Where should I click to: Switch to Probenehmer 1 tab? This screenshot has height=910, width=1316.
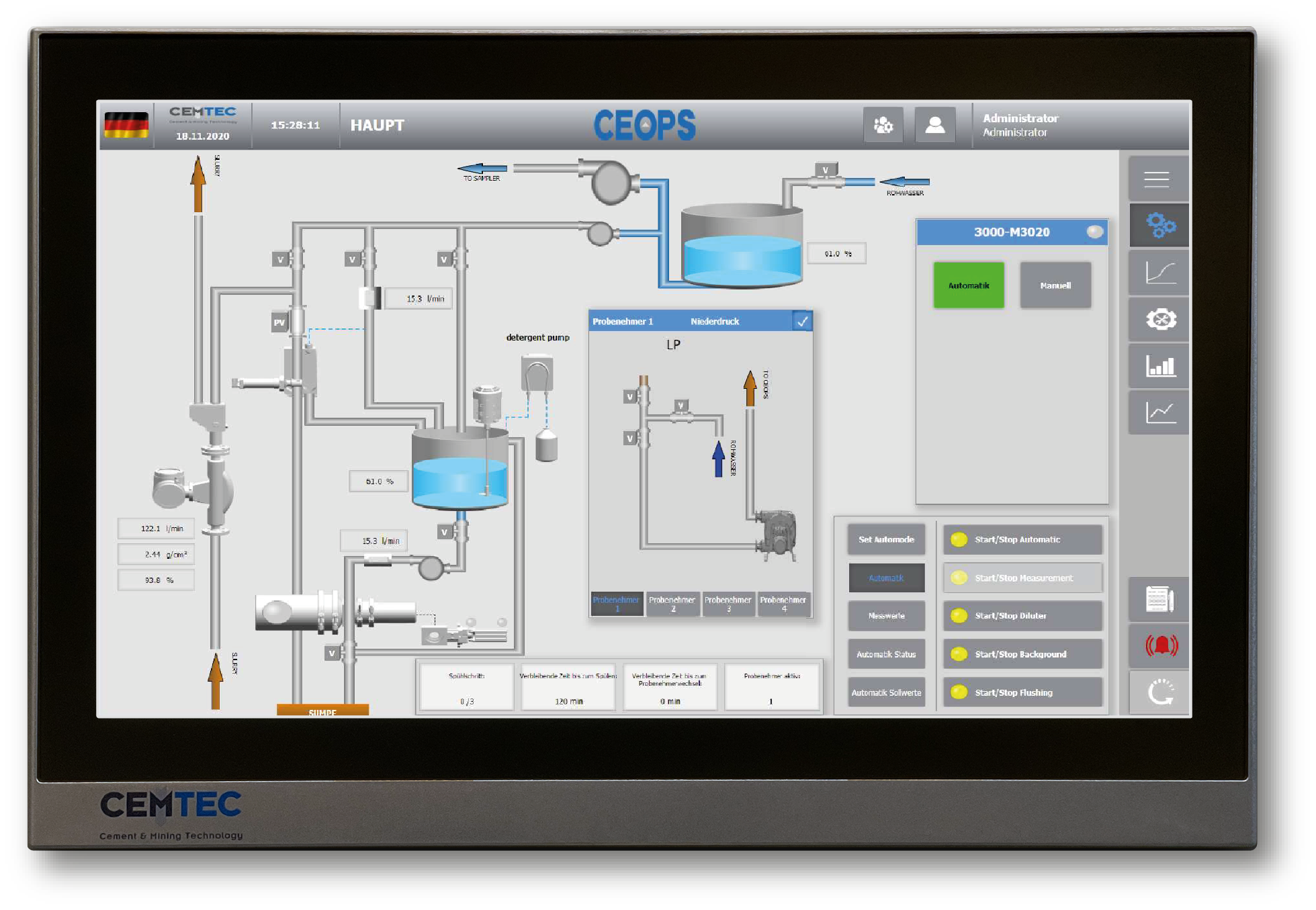[617, 604]
